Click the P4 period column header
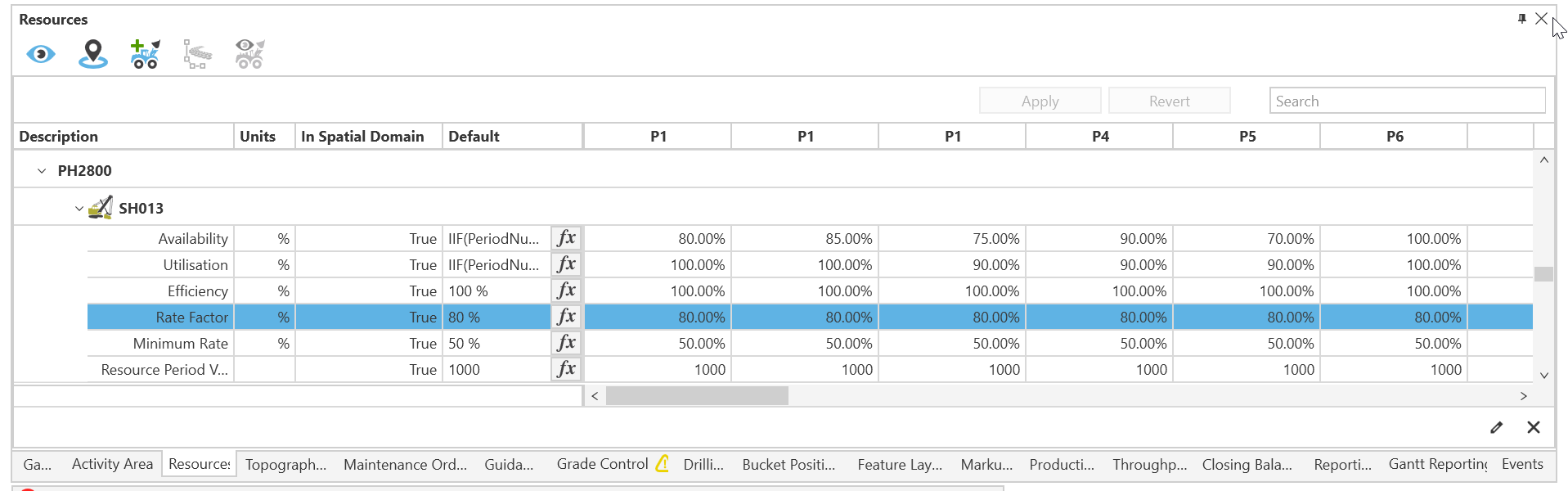The height and width of the screenshot is (491, 1568). point(1100,136)
